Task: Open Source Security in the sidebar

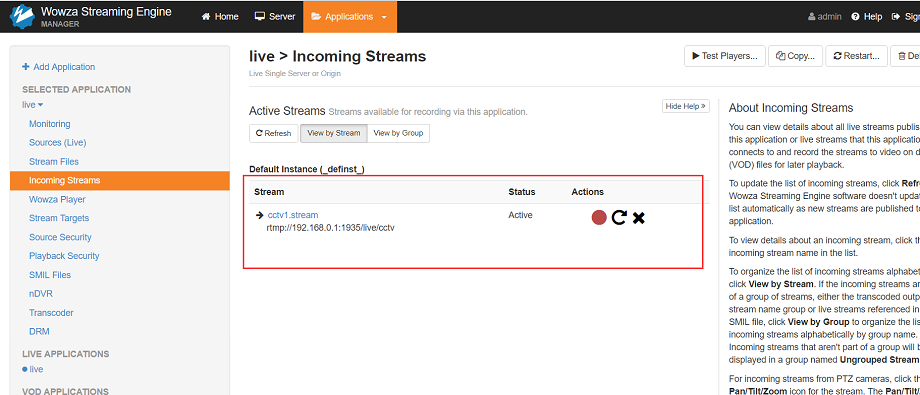Action: pyautogui.click(x=60, y=237)
